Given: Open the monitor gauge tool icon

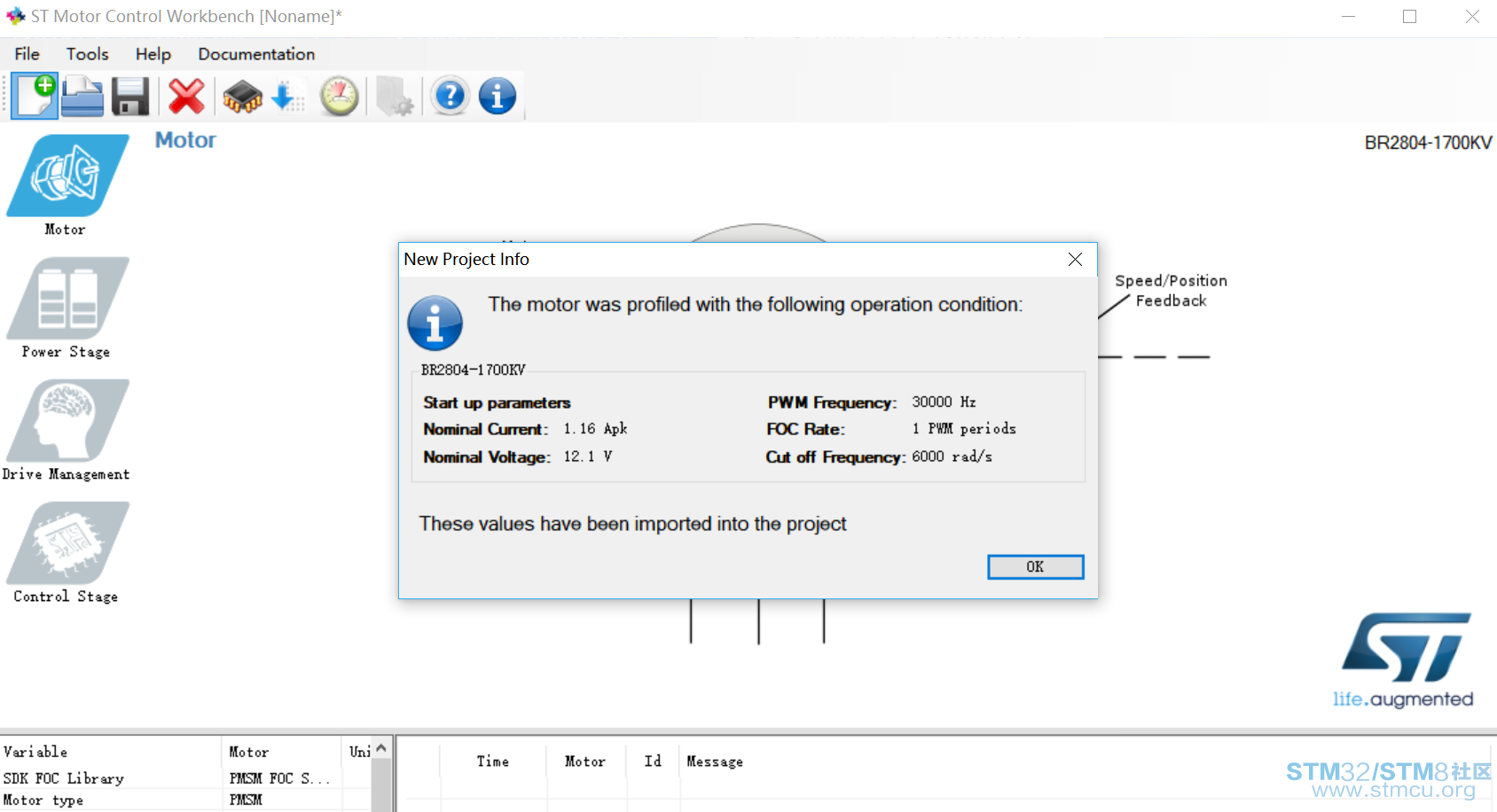Looking at the screenshot, I should 340,96.
